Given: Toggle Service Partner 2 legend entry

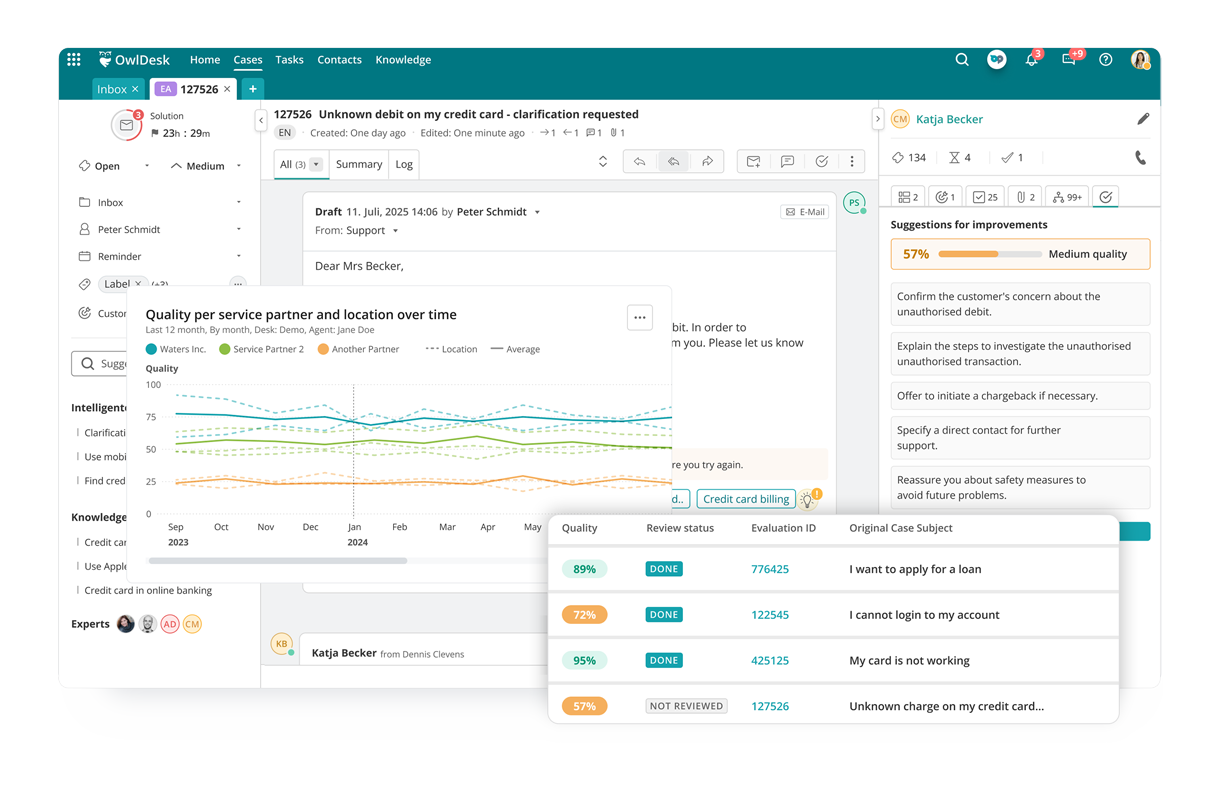Looking at the screenshot, I should tap(261, 349).
